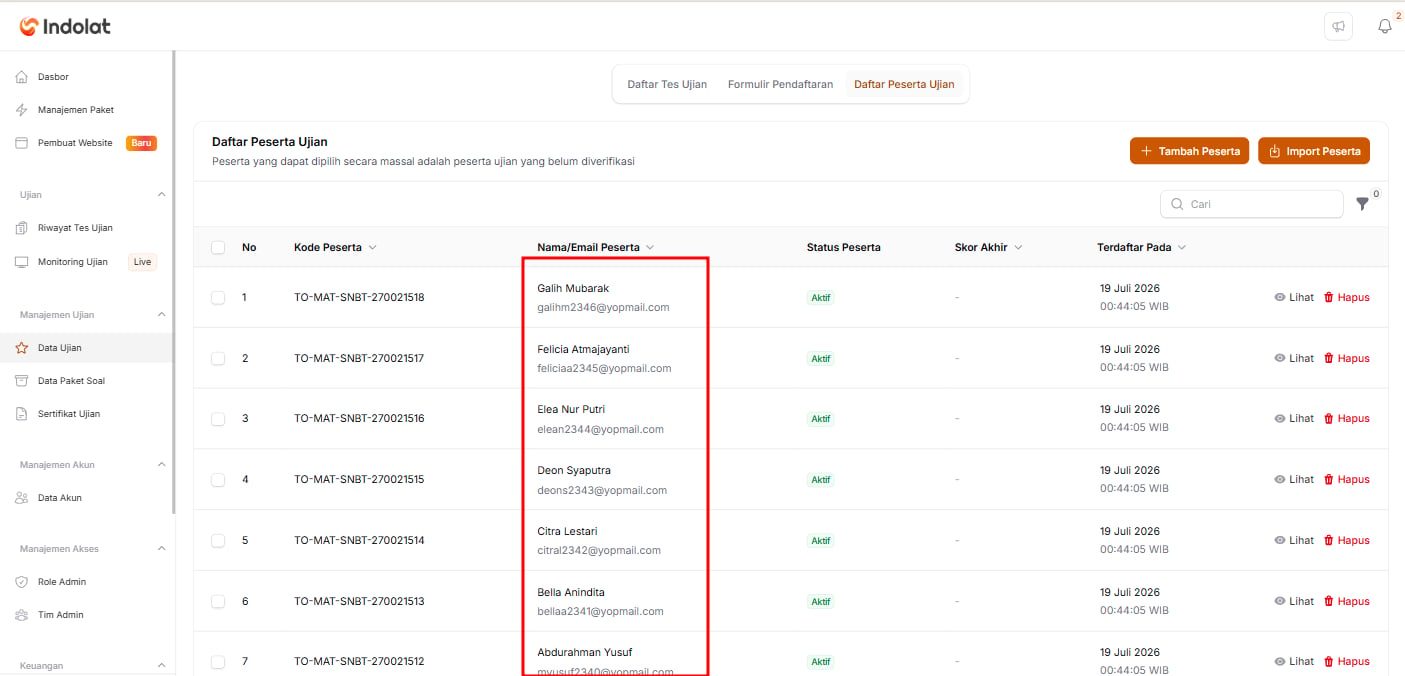
Task: Click Hapus for Abdurahman Yusuf
Action: (1347, 662)
